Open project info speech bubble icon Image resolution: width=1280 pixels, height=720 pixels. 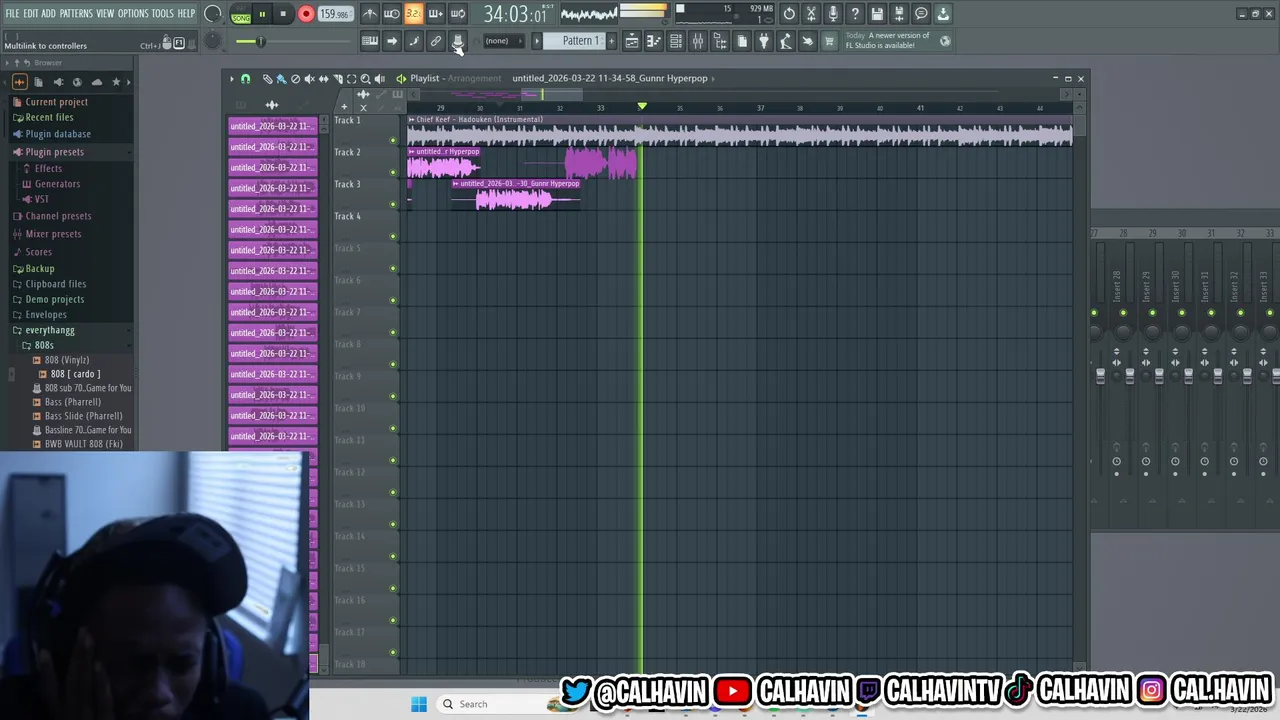[921, 14]
